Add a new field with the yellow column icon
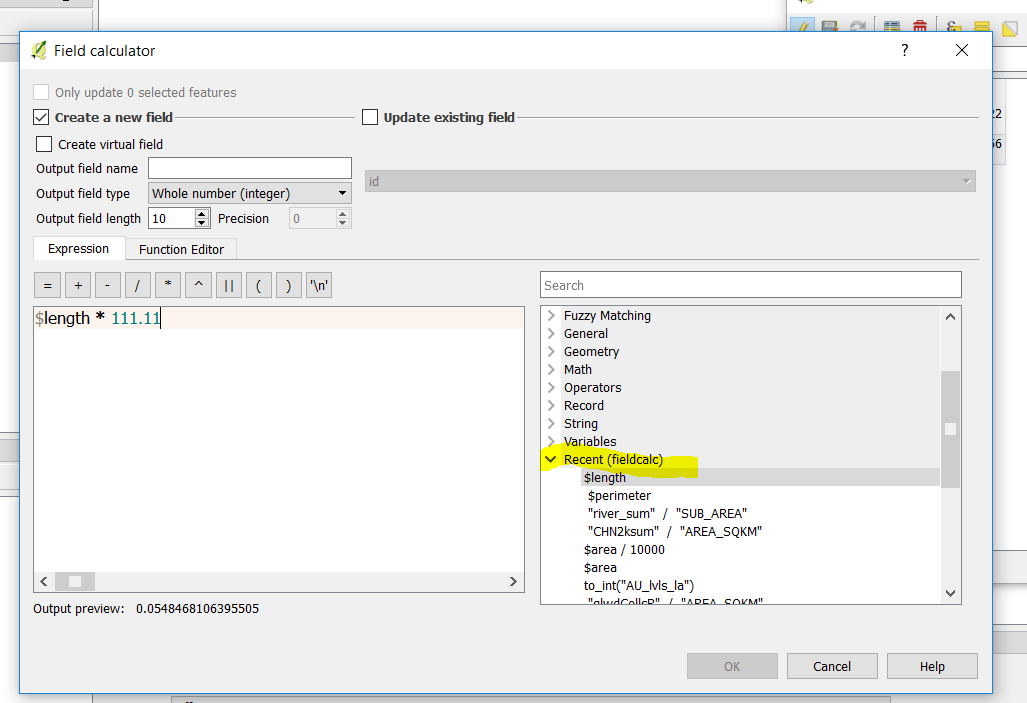The height and width of the screenshot is (703, 1027). [x=983, y=25]
